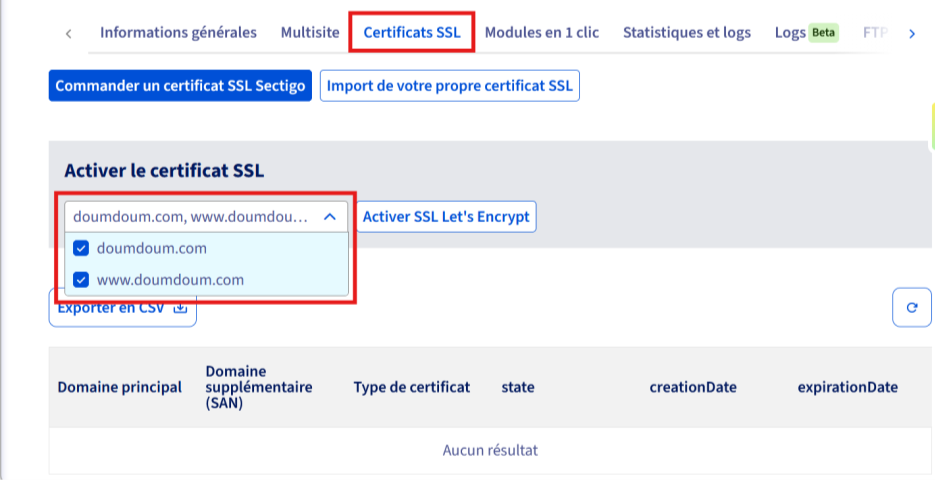Go to the Modules en 1 clic tab
Viewport: 935px width, 480px height.
pyautogui.click(x=541, y=33)
